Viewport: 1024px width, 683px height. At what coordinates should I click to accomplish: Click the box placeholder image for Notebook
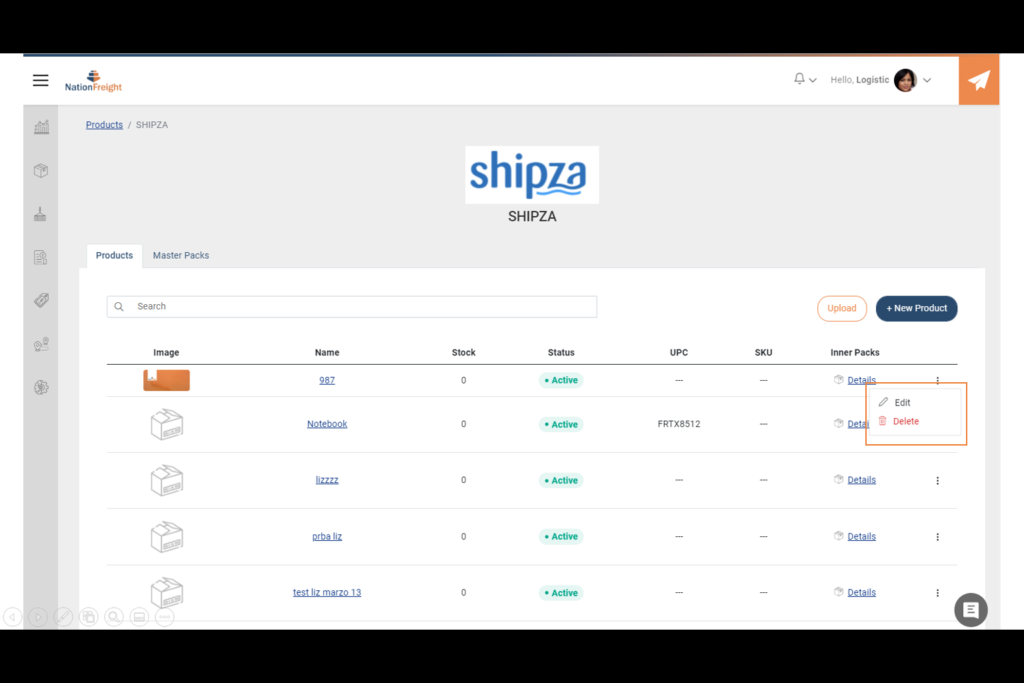coord(167,424)
